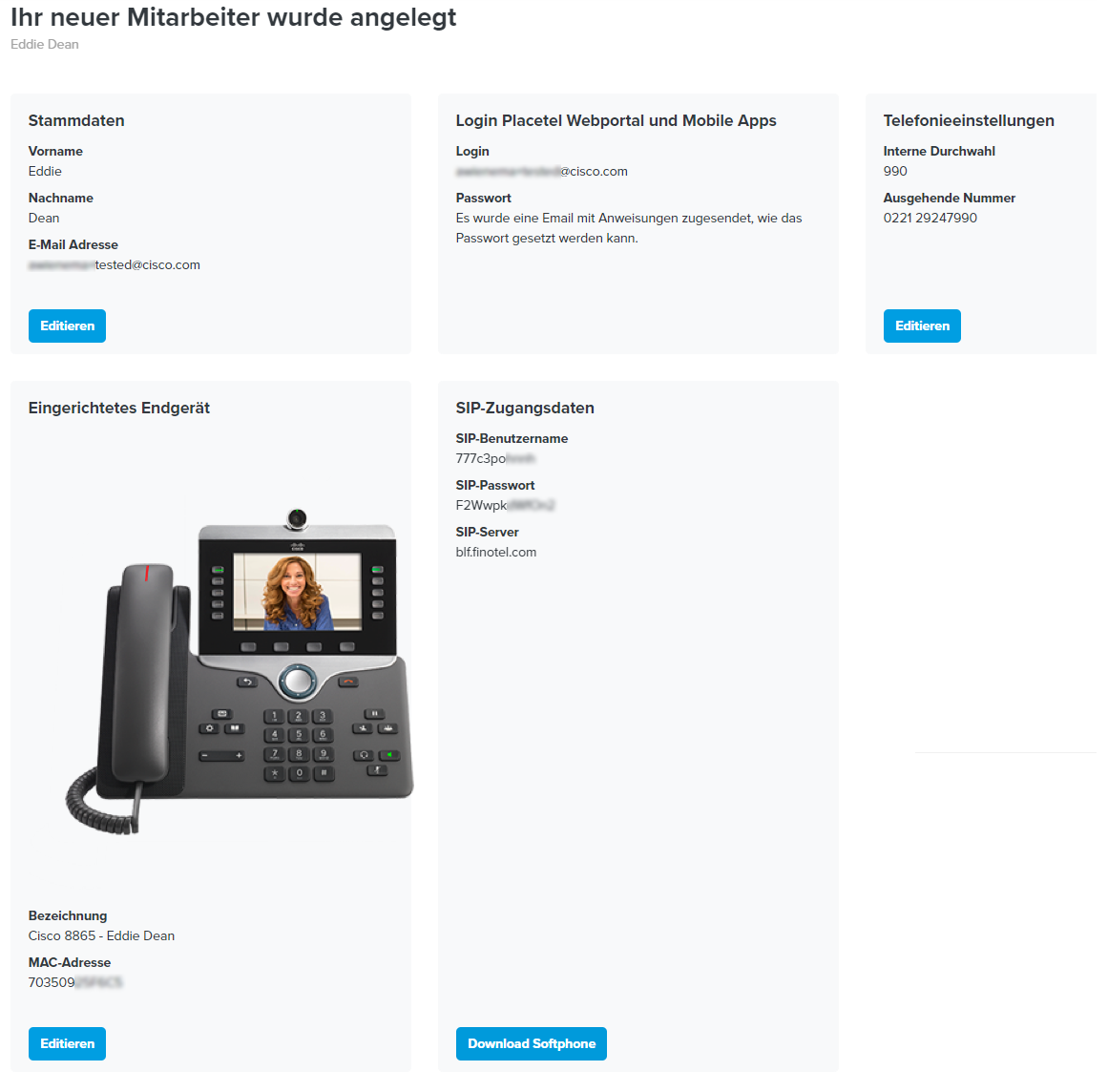Click the SIP-Benutzername value starting 777c3po
1108x1092 pixels.
(x=495, y=459)
